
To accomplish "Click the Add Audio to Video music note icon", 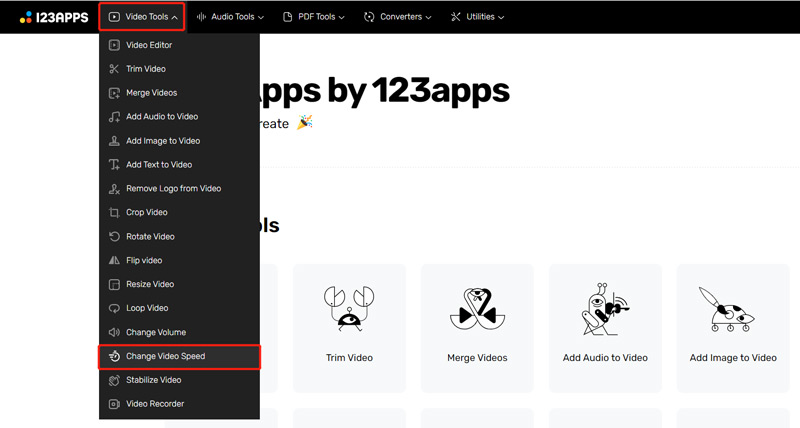I will [x=114, y=117].
